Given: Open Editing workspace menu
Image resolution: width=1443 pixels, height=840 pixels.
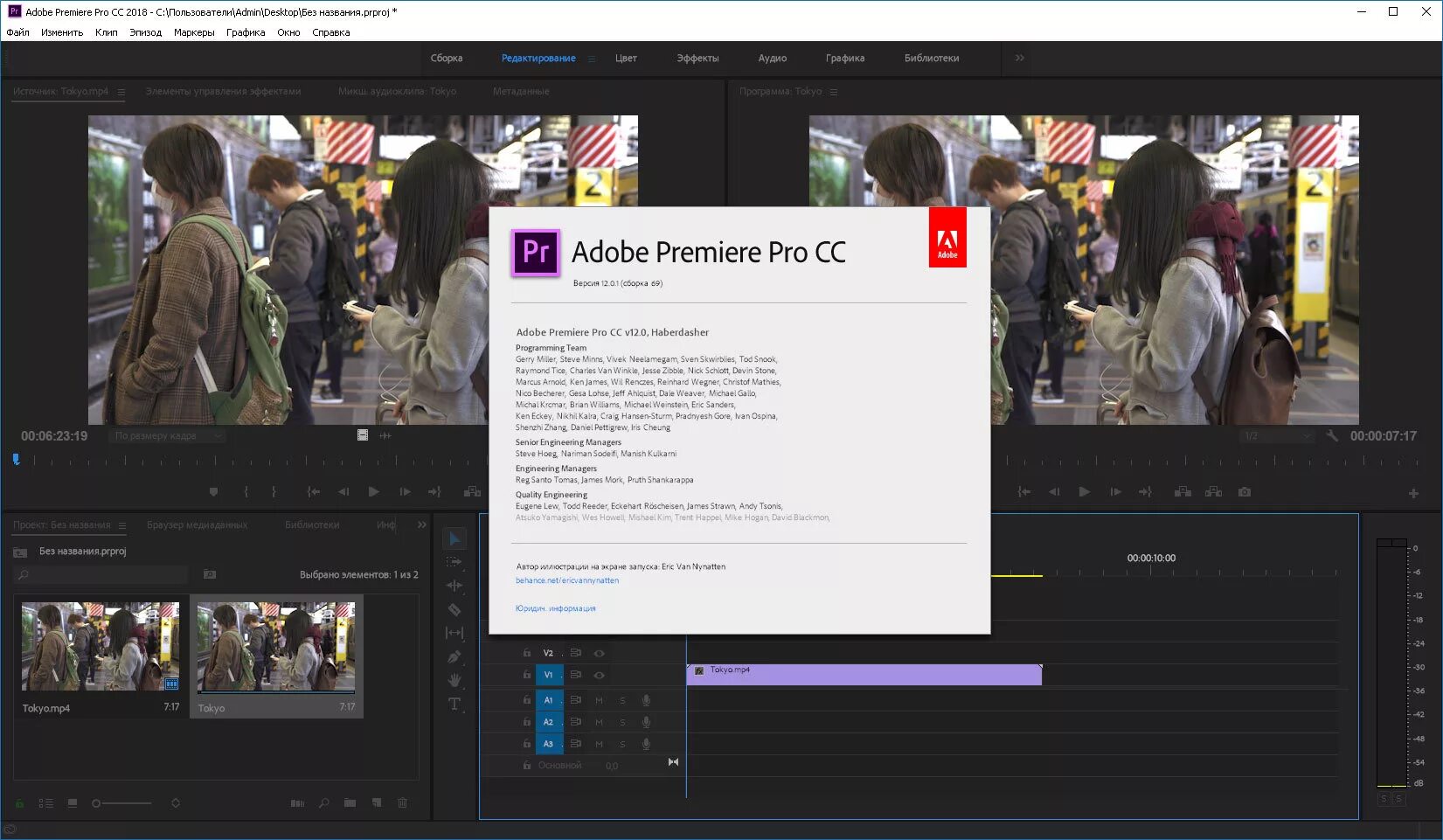Looking at the screenshot, I should (x=592, y=59).
